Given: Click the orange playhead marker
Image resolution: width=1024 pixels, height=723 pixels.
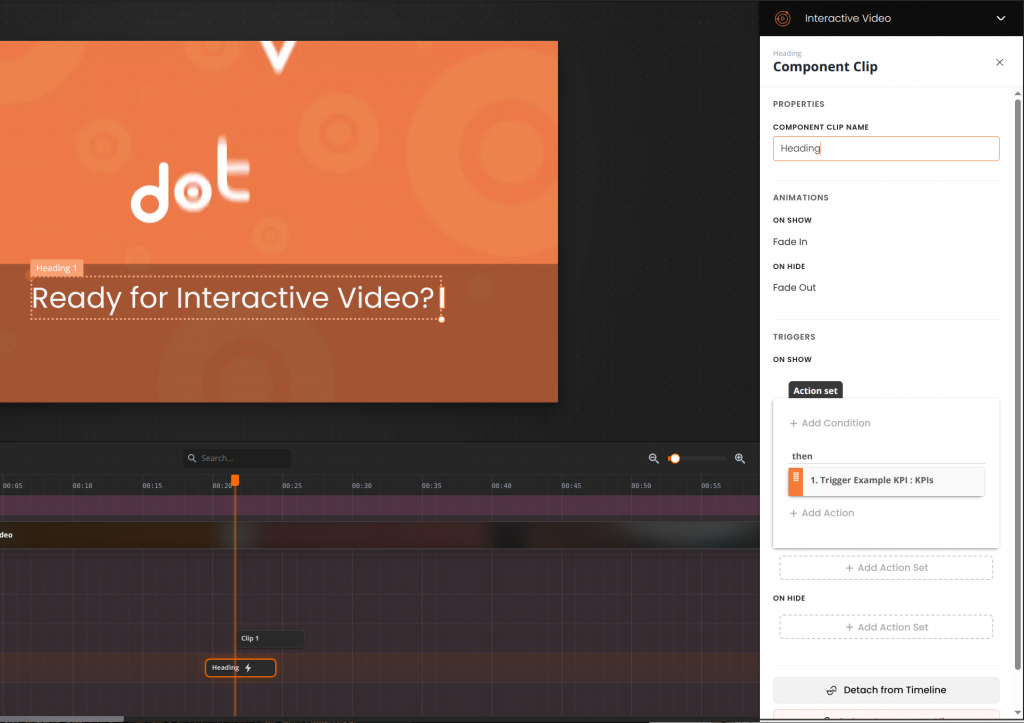Looking at the screenshot, I should pyautogui.click(x=235, y=480).
